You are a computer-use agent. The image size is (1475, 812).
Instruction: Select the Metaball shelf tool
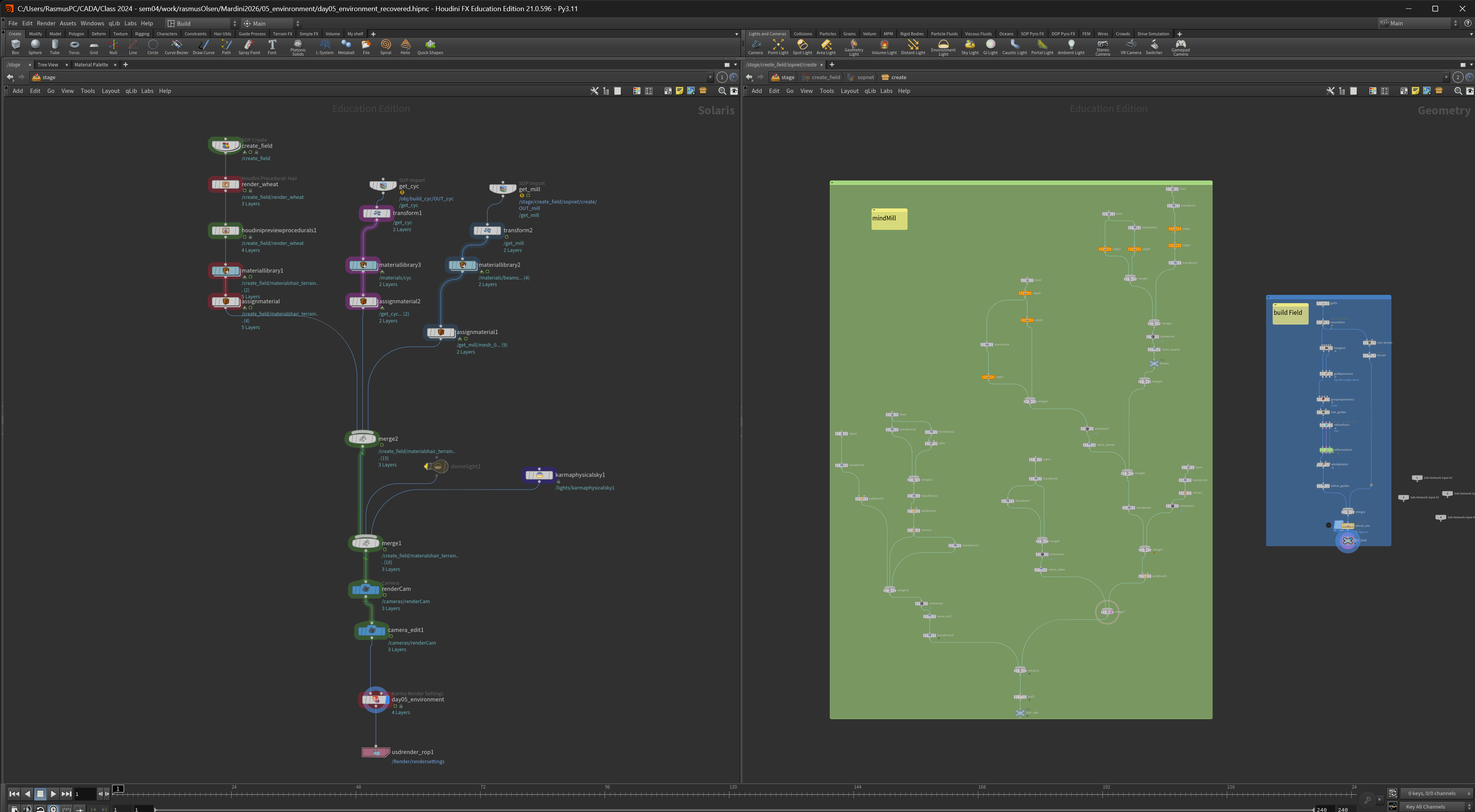(346, 46)
